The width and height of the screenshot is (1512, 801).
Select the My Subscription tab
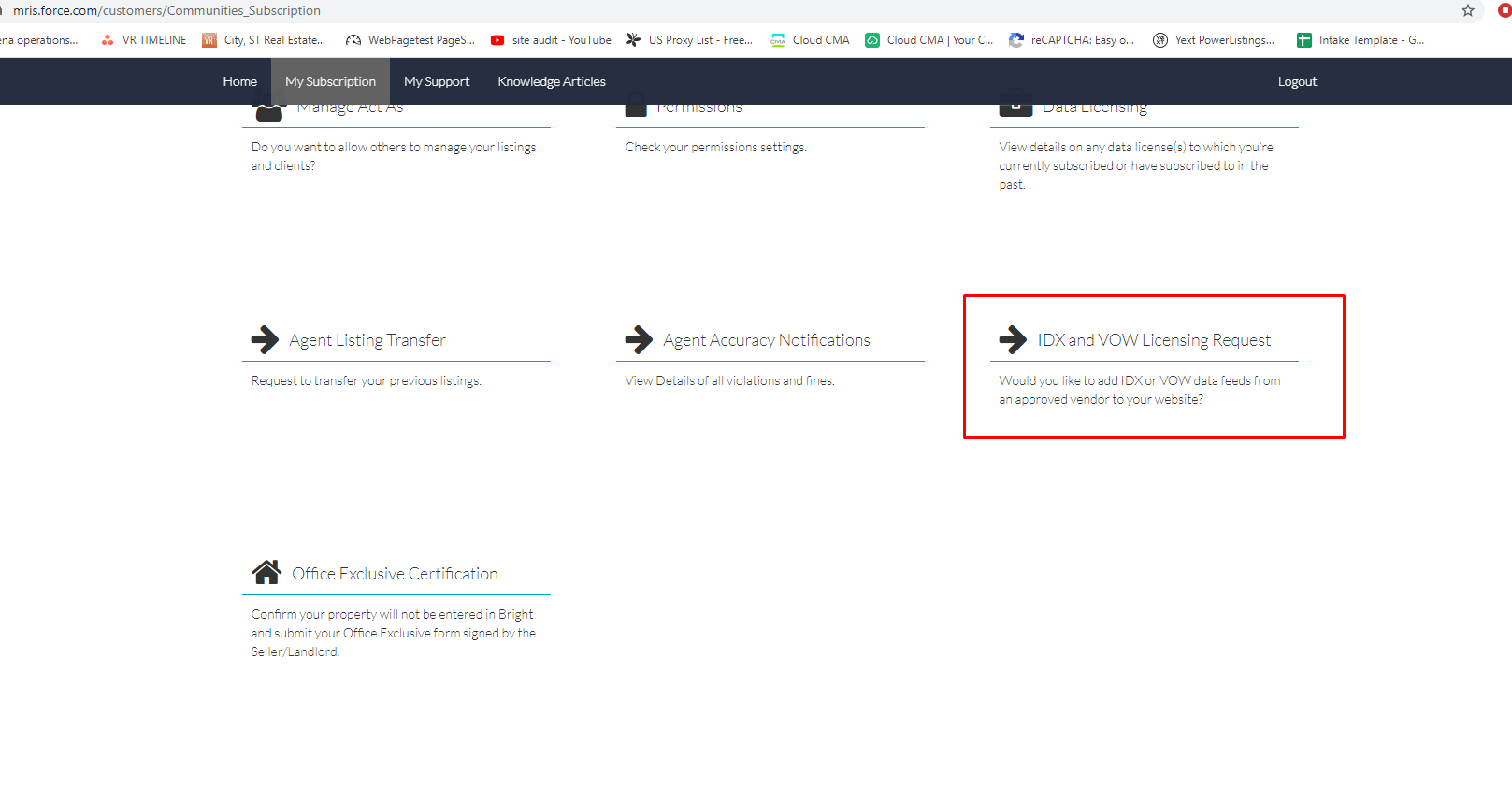(x=331, y=81)
